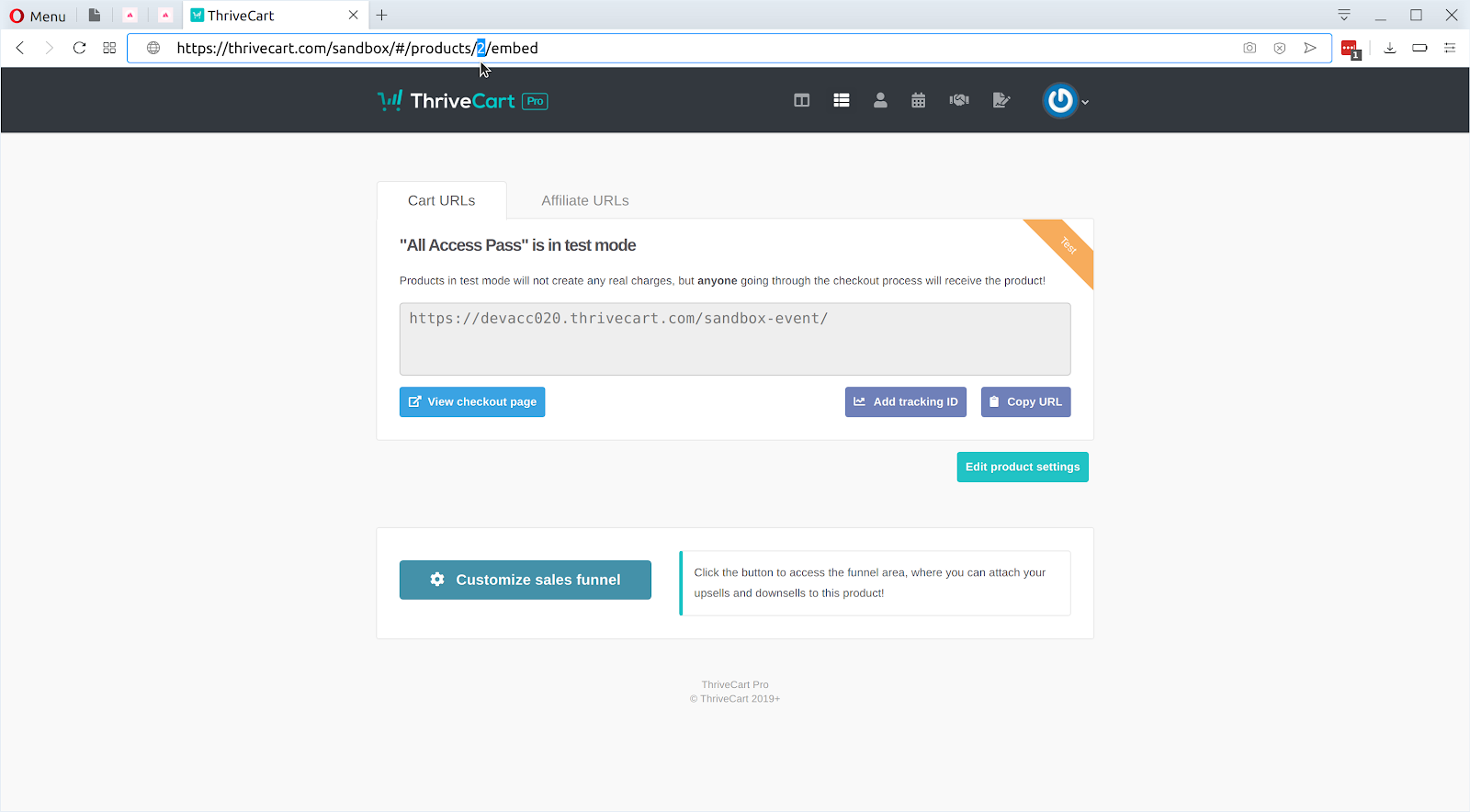
Task: Expand the account dropdown chevron
Action: pyautogui.click(x=1085, y=102)
